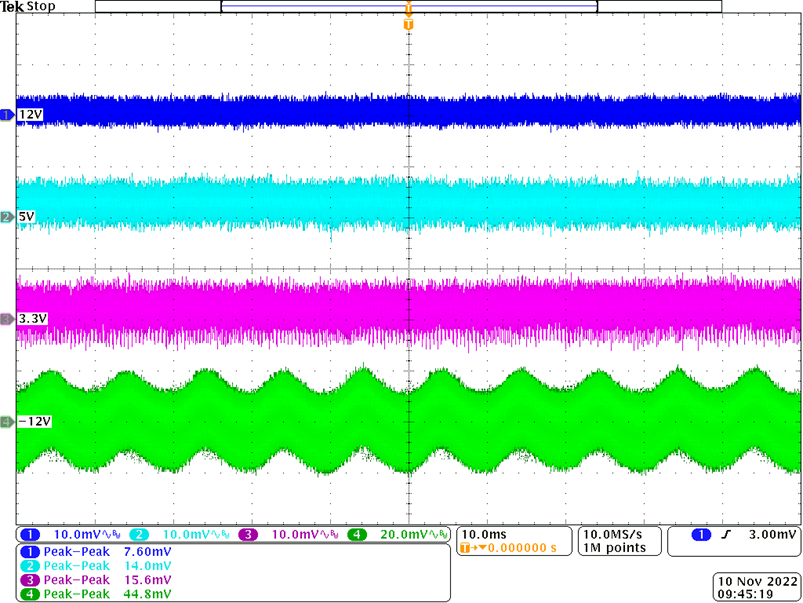Click channel 2 badge in vertical scale readout

pyautogui.click(x=139, y=534)
